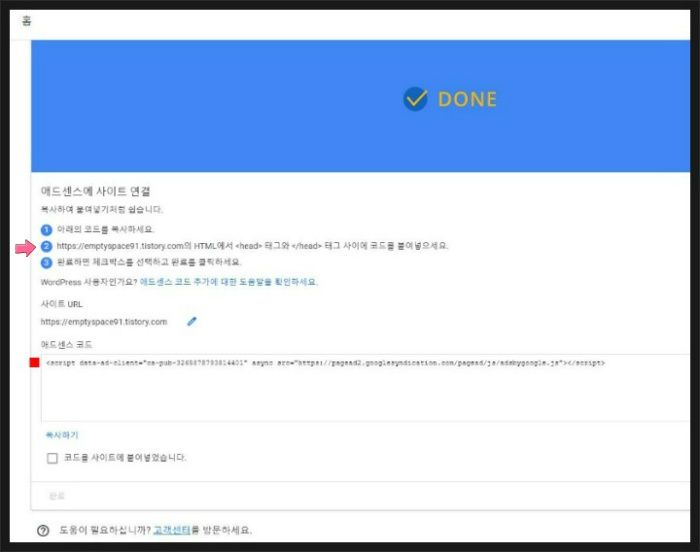Image resolution: width=700 pixels, height=552 pixels.
Task: Open the '고객센터' help center link
Action: click(172, 530)
